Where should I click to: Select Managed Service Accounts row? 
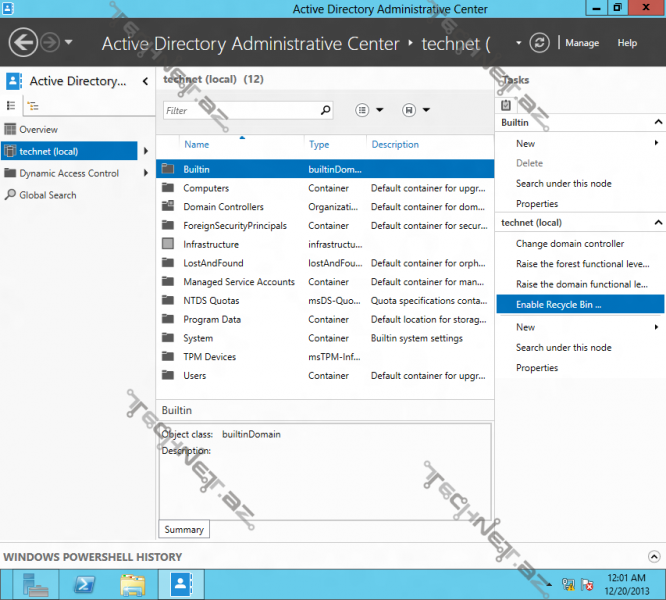325,282
